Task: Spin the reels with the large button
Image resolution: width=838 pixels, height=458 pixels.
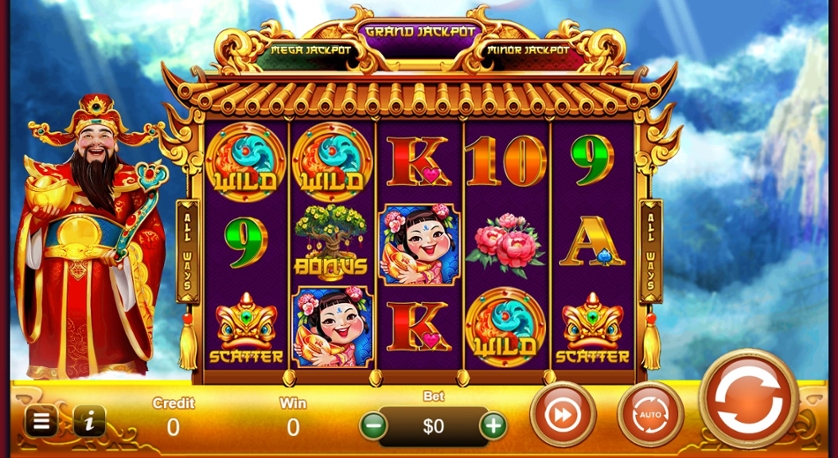Action: click(x=749, y=399)
